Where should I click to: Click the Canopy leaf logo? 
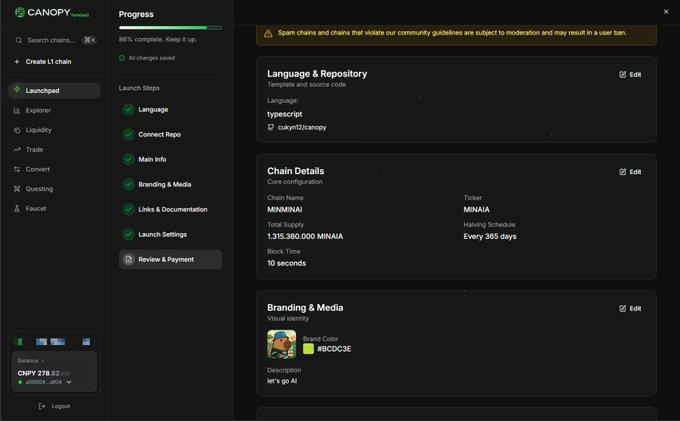20,12
